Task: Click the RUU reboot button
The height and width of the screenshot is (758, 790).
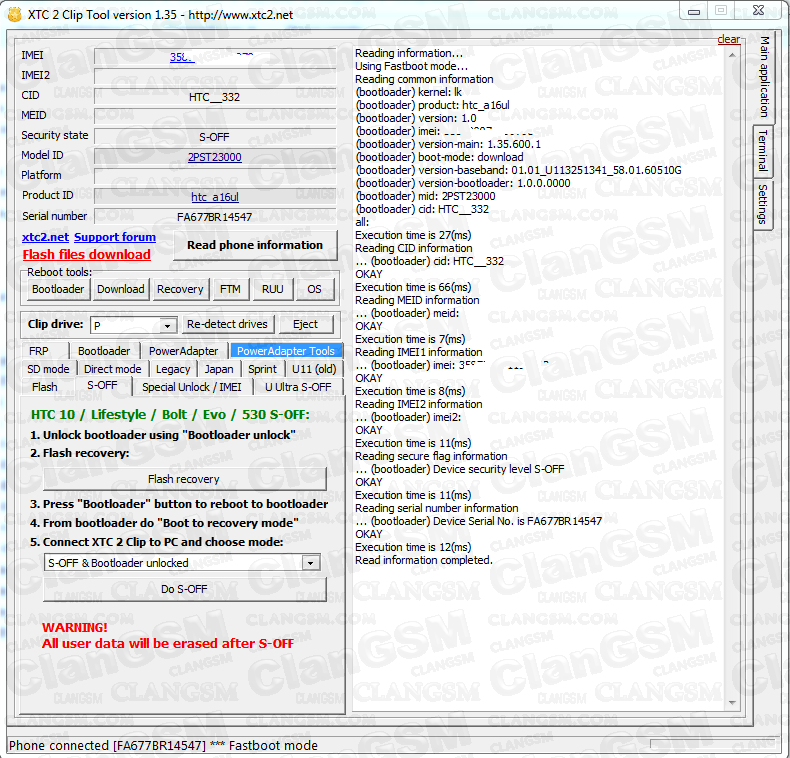Action: [x=273, y=289]
